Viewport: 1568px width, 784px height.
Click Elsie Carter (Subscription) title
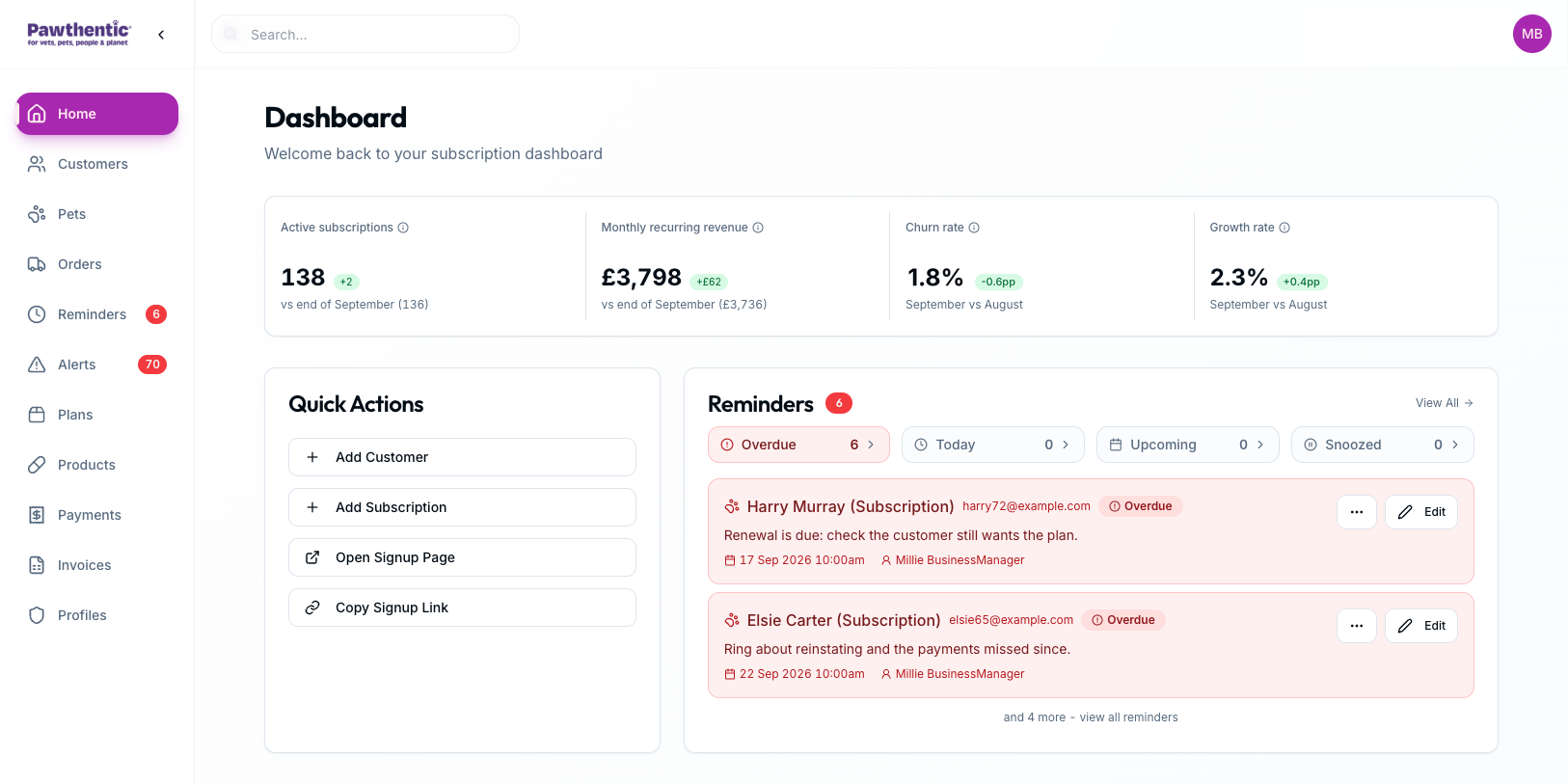pos(843,620)
